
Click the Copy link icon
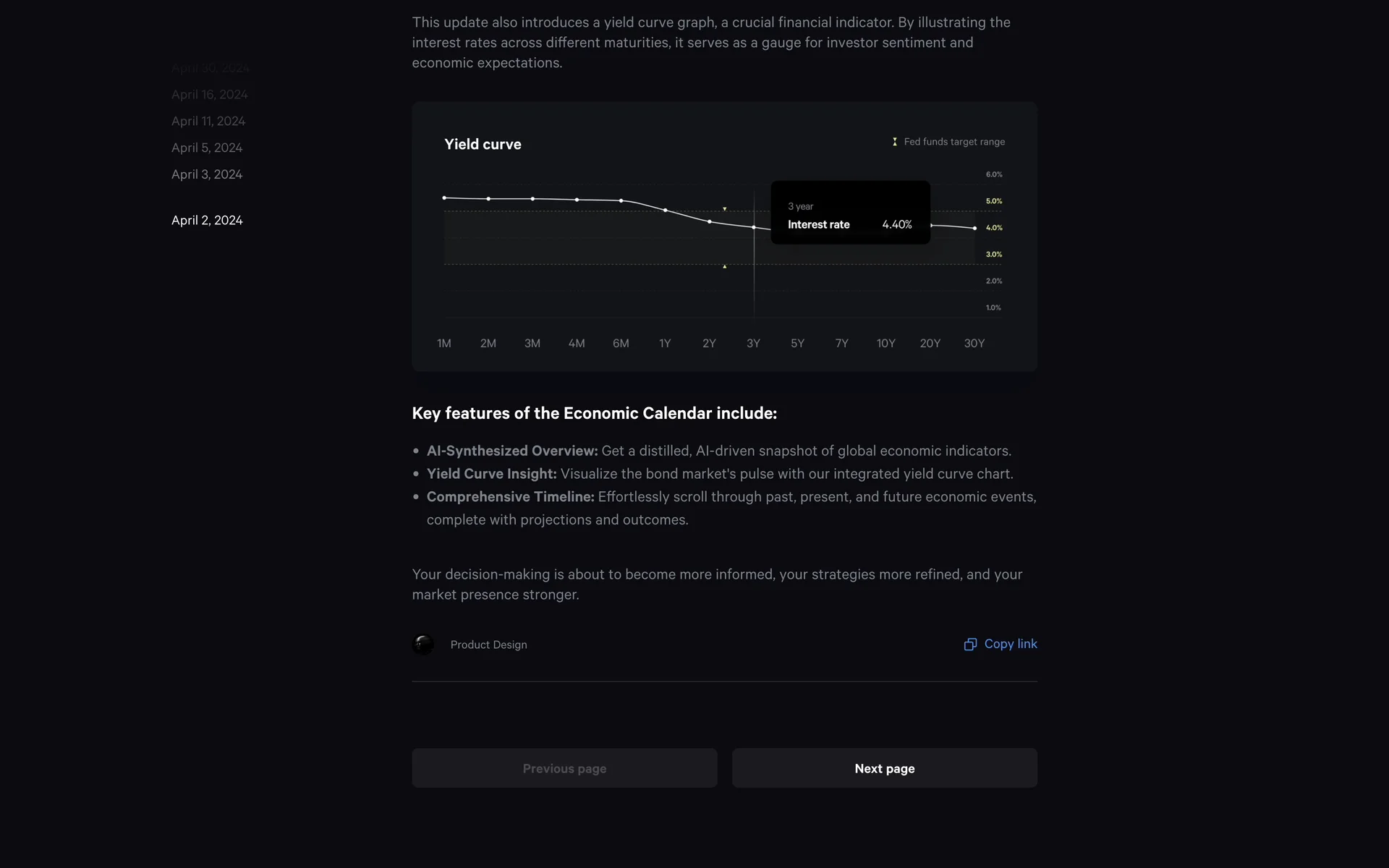coord(970,644)
